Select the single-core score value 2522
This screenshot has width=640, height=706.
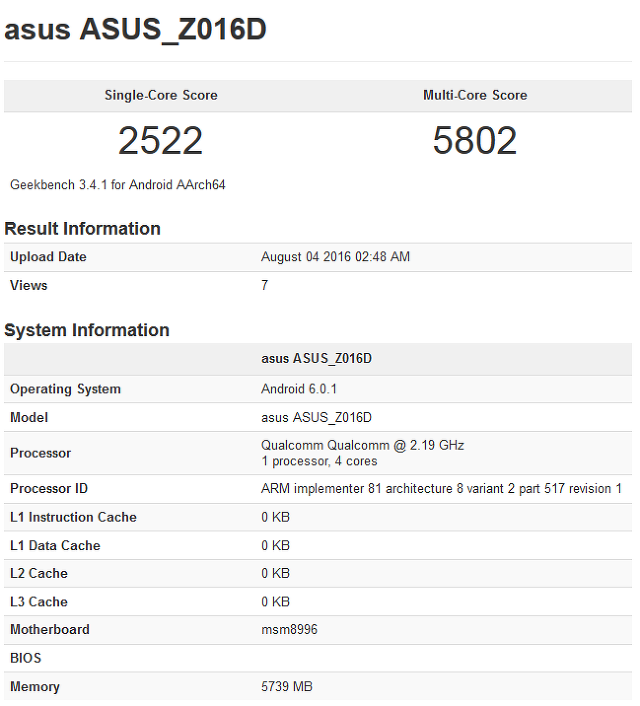tap(160, 140)
